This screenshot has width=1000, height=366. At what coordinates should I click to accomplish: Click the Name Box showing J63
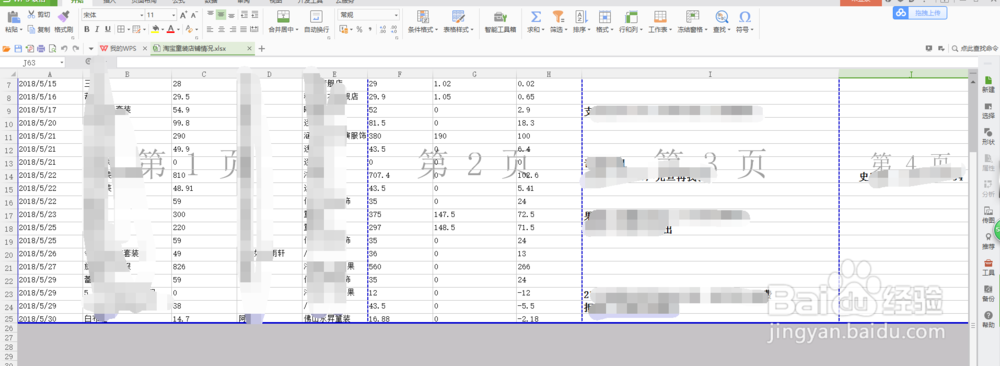point(34,62)
